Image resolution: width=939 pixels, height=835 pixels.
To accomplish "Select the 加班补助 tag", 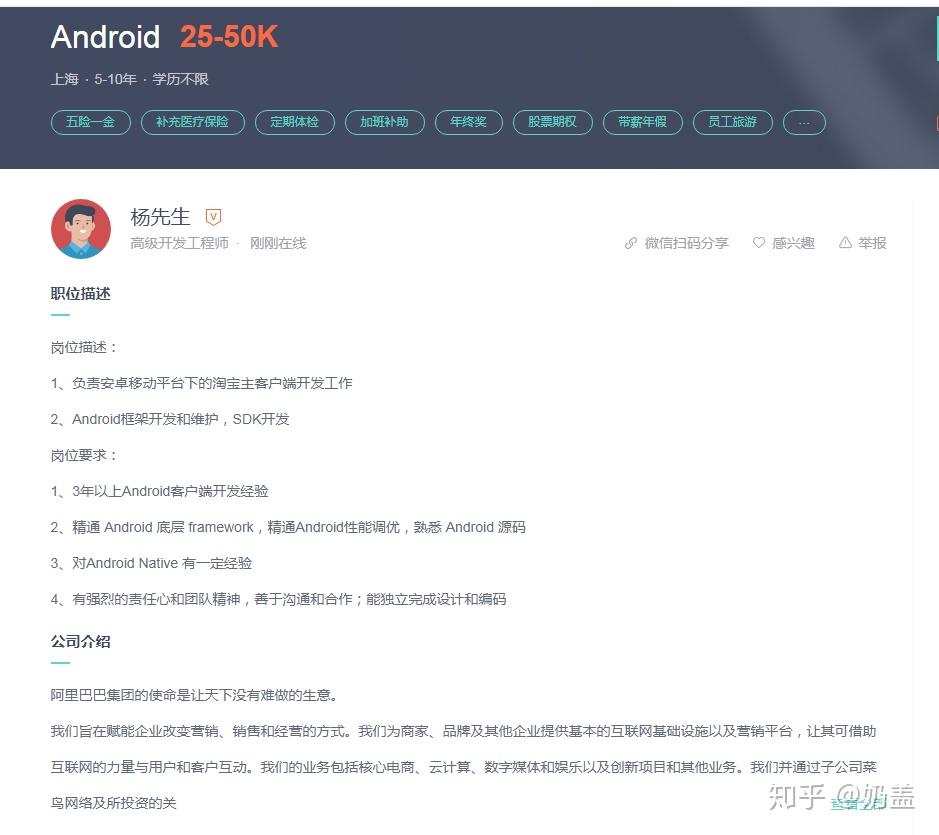I will pos(384,122).
